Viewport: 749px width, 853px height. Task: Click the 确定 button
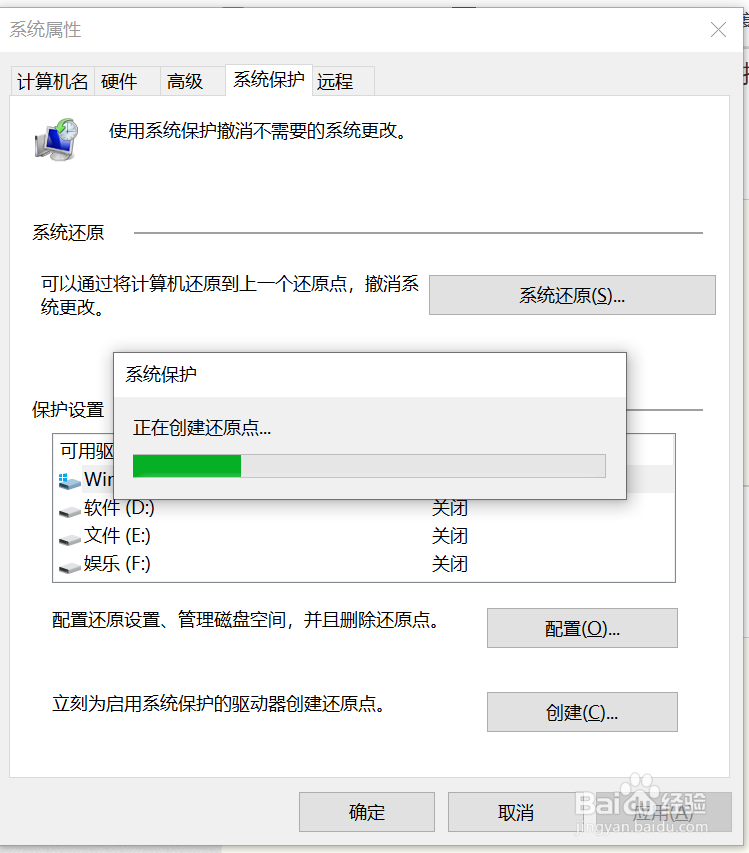(x=366, y=812)
